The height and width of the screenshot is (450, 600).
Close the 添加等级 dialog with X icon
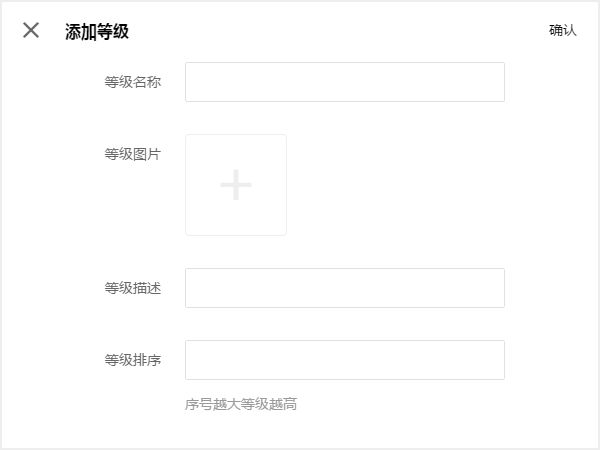point(31,30)
